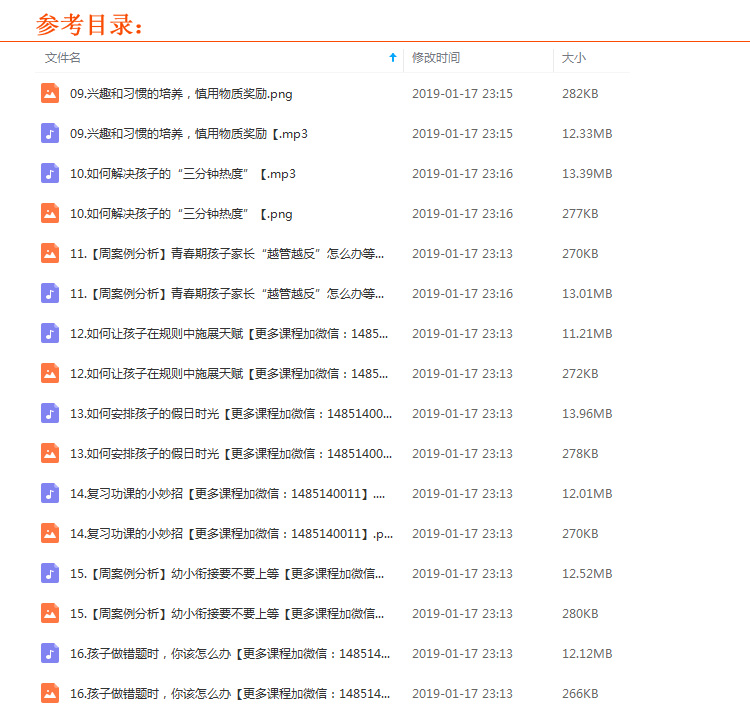Click audio icon of 09.兴趣和习惯的培养 mp3 file
This screenshot has height=725, width=750.
click(x=50, y=133)
